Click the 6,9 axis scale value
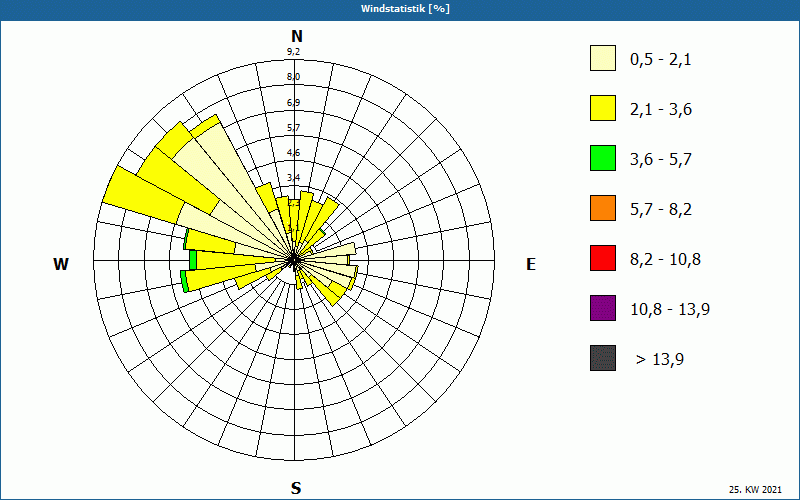This screenshot has height=500, width=800. pos(293,103)
